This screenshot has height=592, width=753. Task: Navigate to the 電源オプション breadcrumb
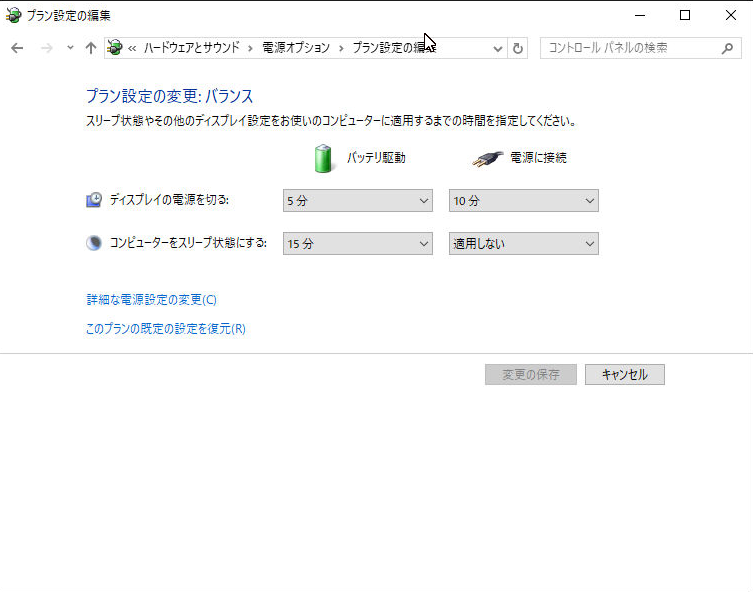[x=296, y=48]
